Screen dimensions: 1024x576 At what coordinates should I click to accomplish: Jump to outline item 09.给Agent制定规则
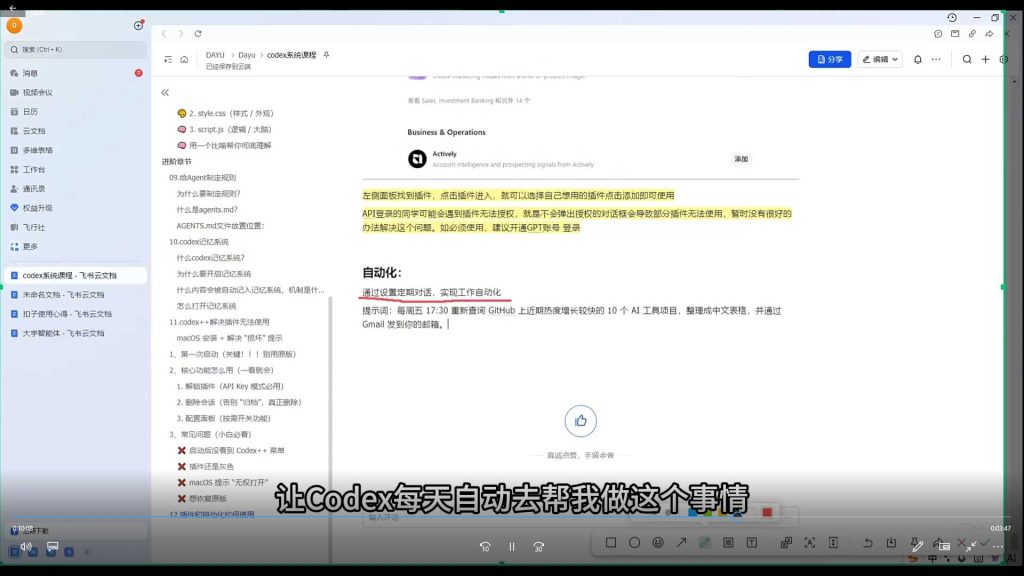[x=202, y=178]
